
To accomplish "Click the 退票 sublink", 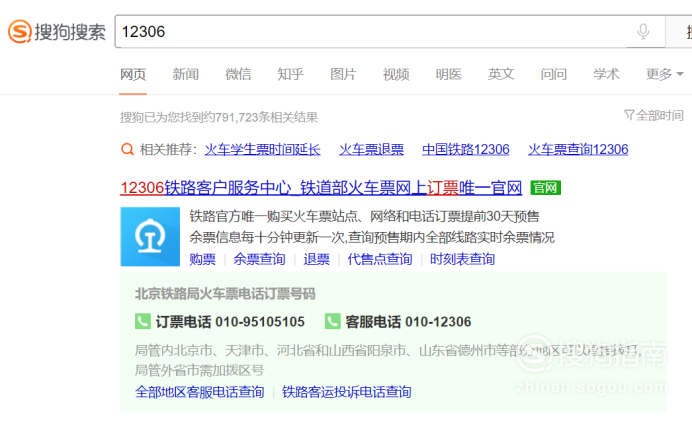I will pos(316,259).
